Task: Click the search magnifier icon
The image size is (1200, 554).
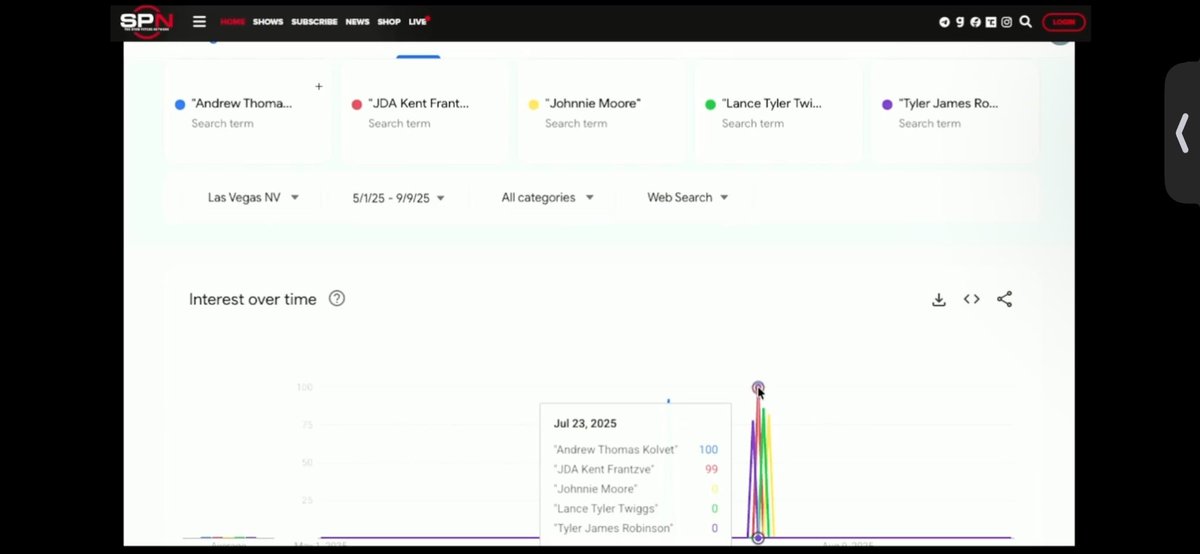Action: (1025, 21)
